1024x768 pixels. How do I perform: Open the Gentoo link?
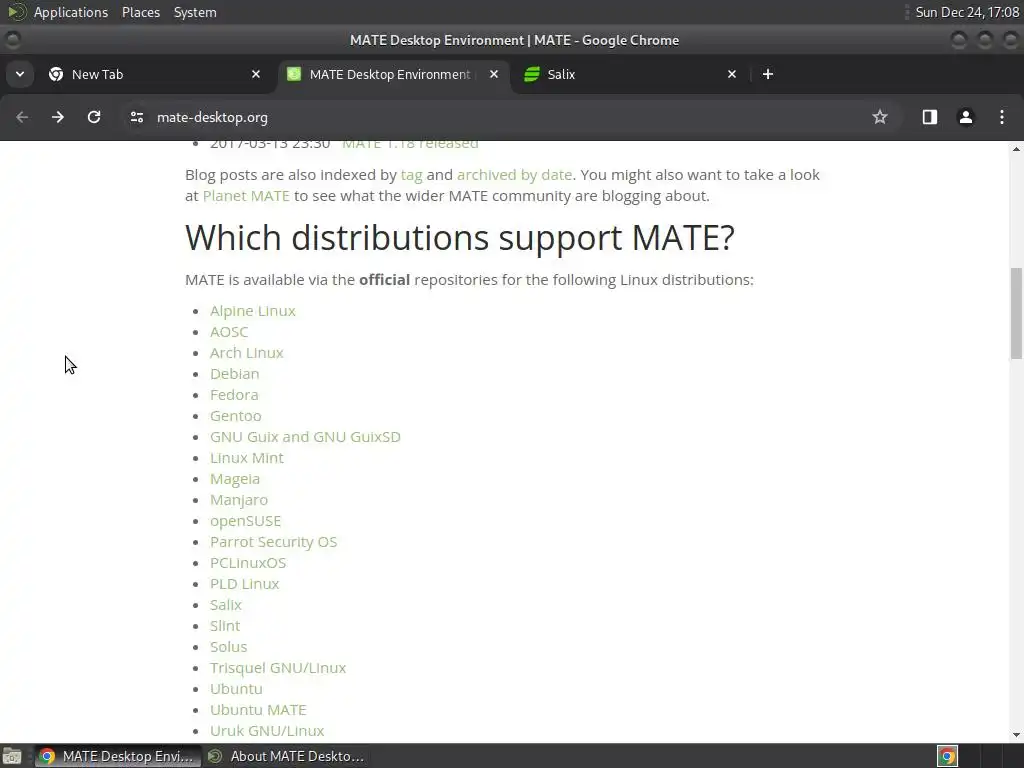point(236,415)
